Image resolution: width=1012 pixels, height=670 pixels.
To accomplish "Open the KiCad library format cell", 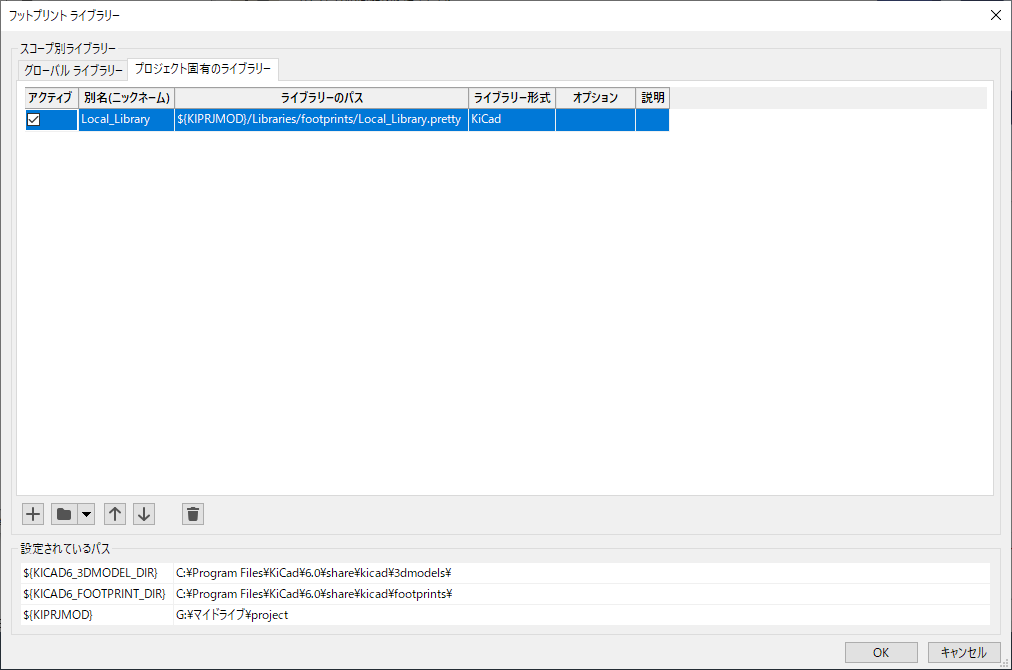I will pyautogui.click(x=511, y=120).
